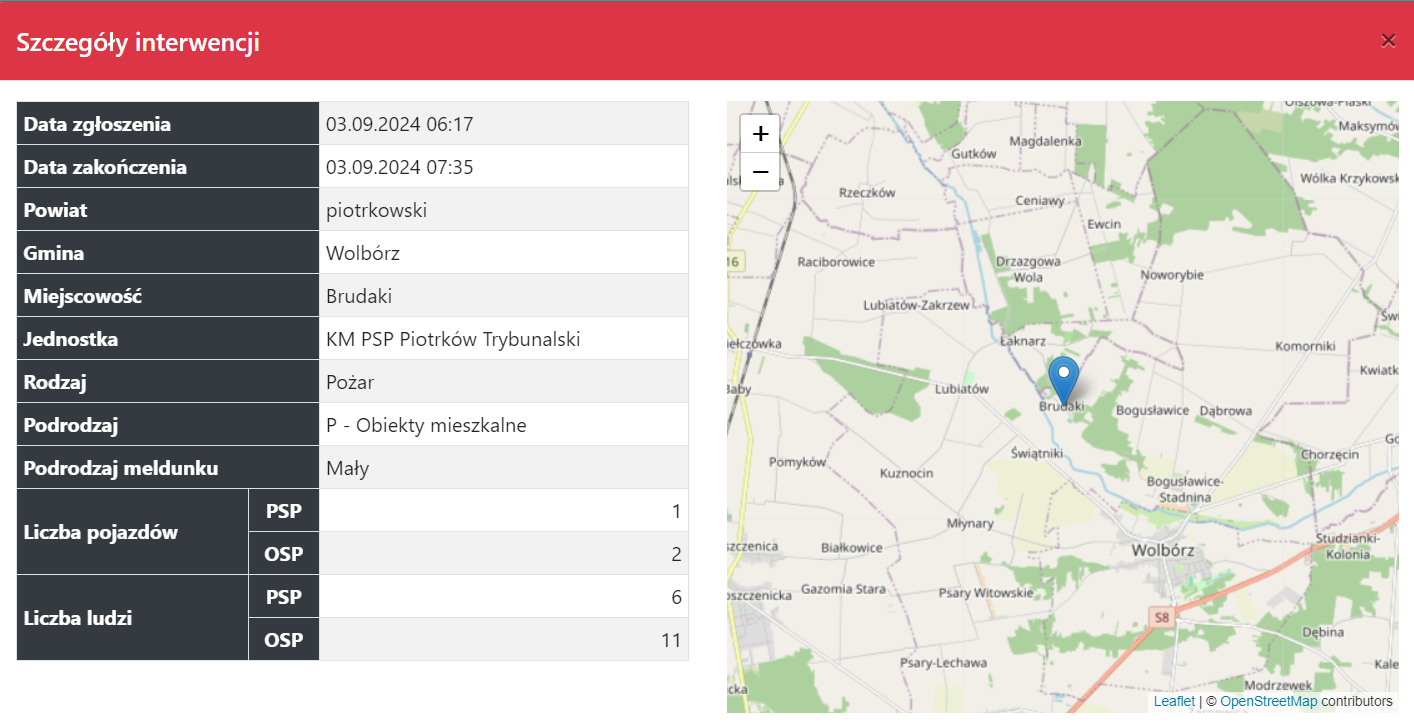Click the Liczba pojazdów row header
Viewport: 1414px width, 727px height.
click(101, 532)
